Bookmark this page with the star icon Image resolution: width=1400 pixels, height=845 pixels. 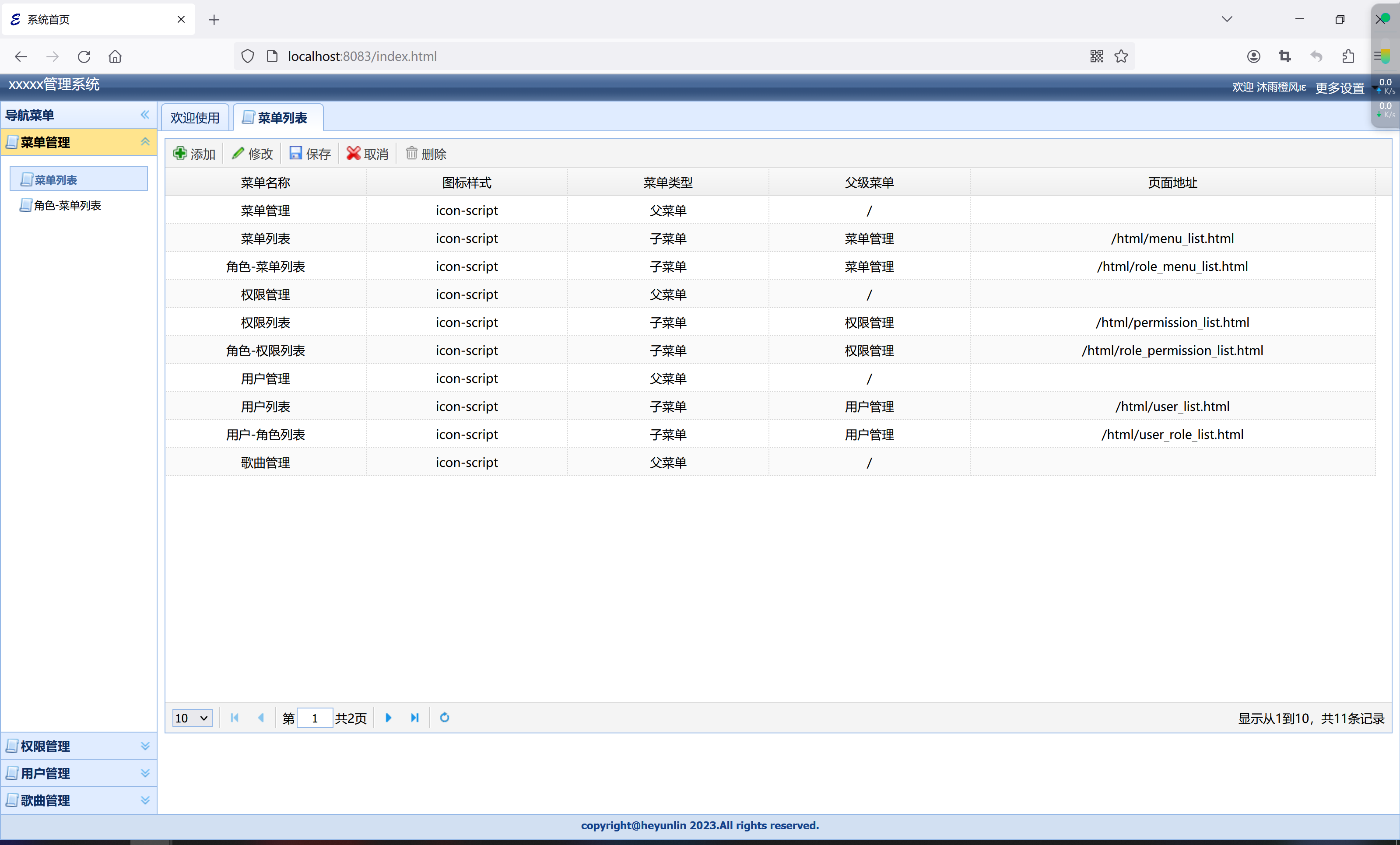(x=1121, y=56)
